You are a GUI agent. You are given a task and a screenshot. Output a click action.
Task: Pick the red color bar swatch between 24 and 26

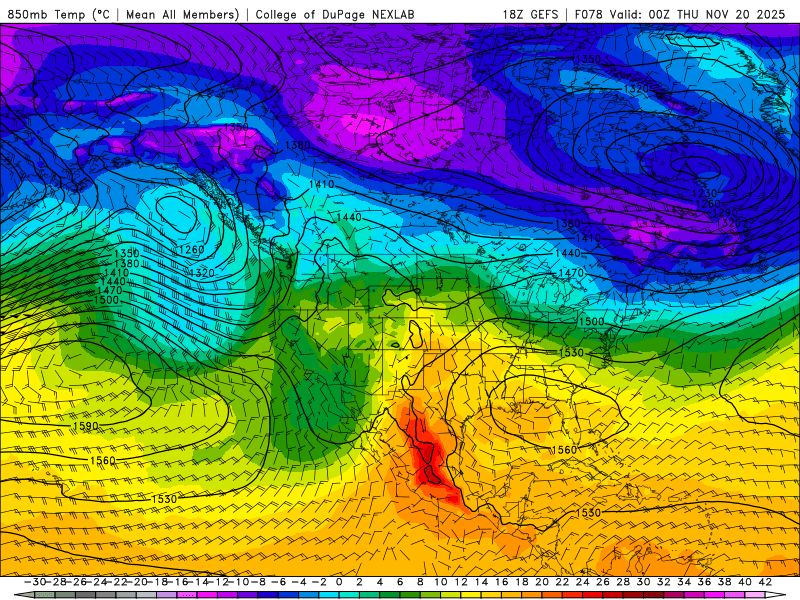tap(593, 595)
